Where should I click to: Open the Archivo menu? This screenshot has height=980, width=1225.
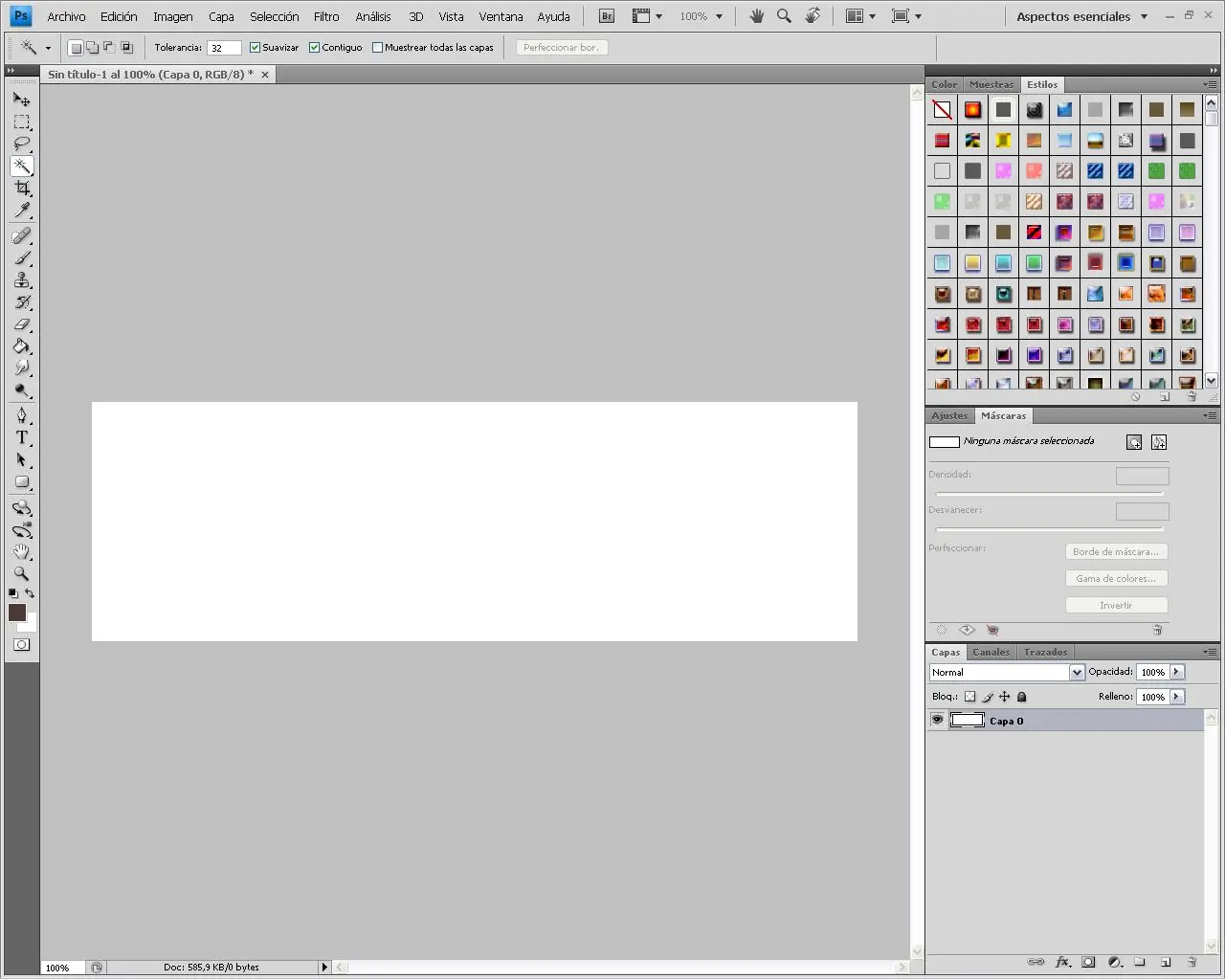[x=66, y=16]
